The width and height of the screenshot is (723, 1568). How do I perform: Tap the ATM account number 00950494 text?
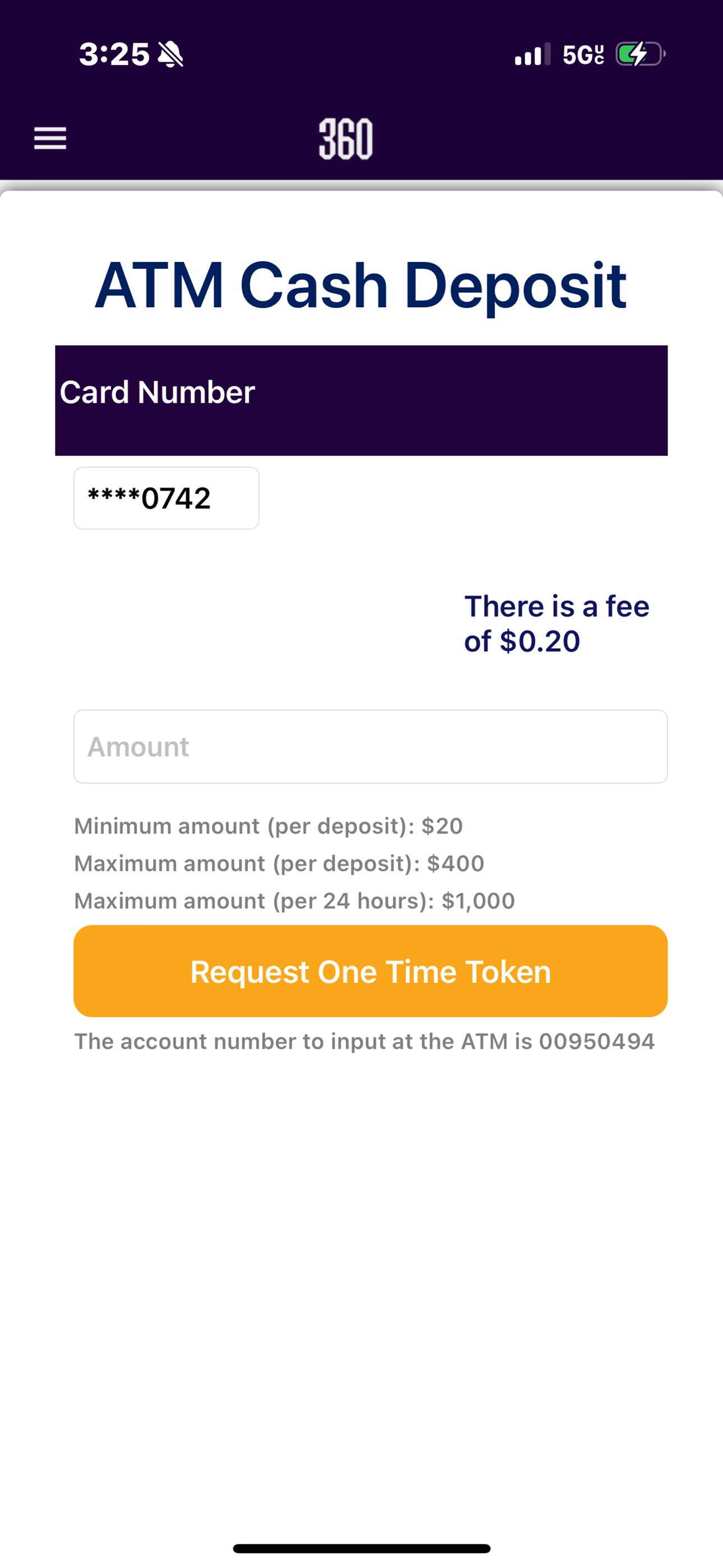coord(364,1041)
